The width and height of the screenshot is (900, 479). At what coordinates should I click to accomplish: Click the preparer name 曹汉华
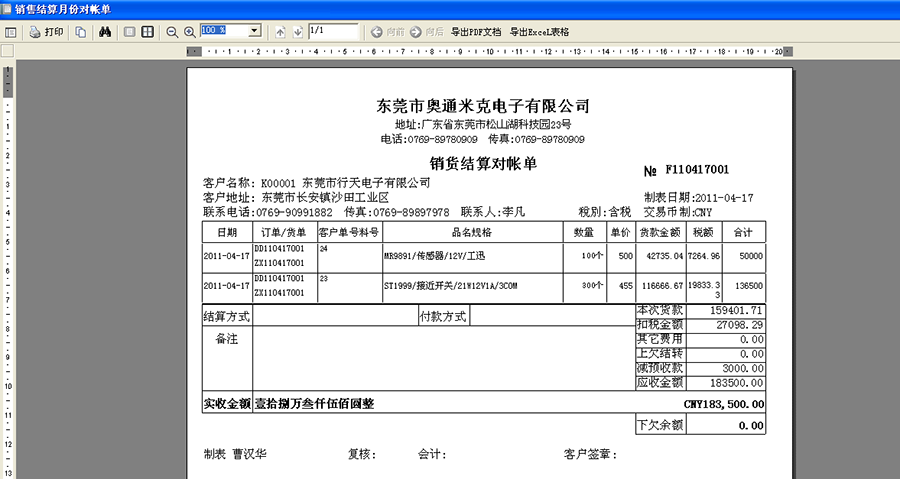coord(249,454)
